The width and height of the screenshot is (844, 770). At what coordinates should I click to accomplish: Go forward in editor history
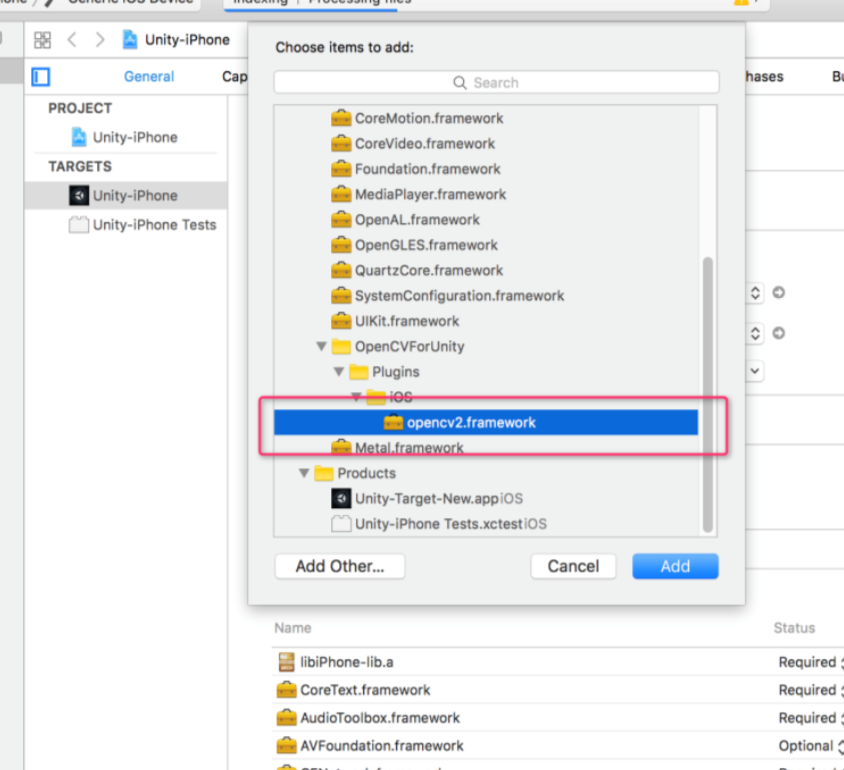click(x=100, y=40)
